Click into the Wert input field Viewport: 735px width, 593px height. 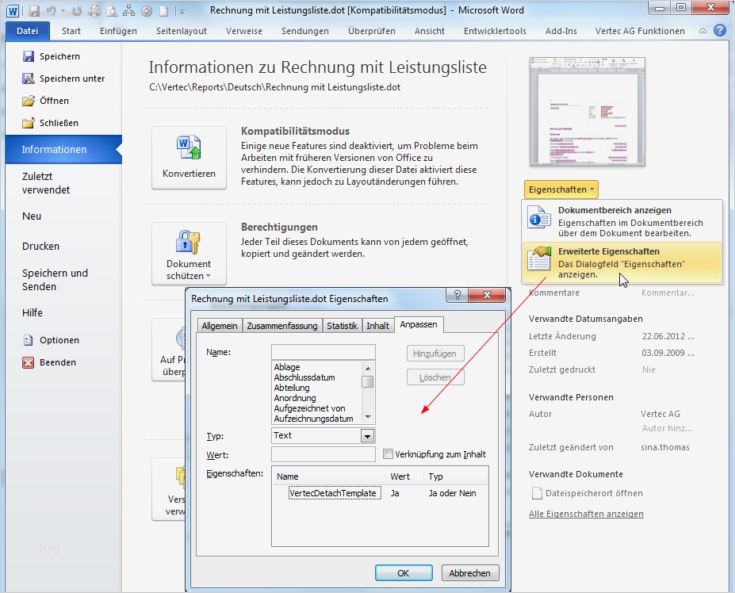click(x=323, y=454)
